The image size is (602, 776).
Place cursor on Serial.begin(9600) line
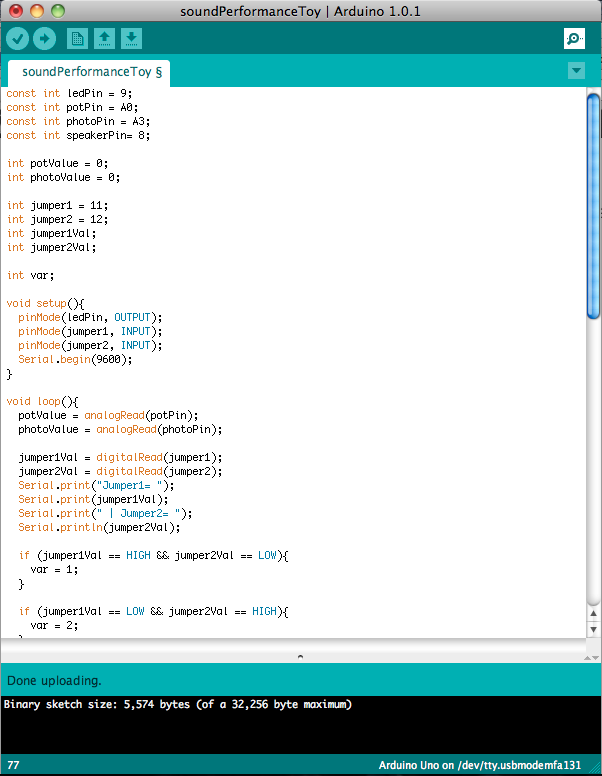click(x=75, y=359)
